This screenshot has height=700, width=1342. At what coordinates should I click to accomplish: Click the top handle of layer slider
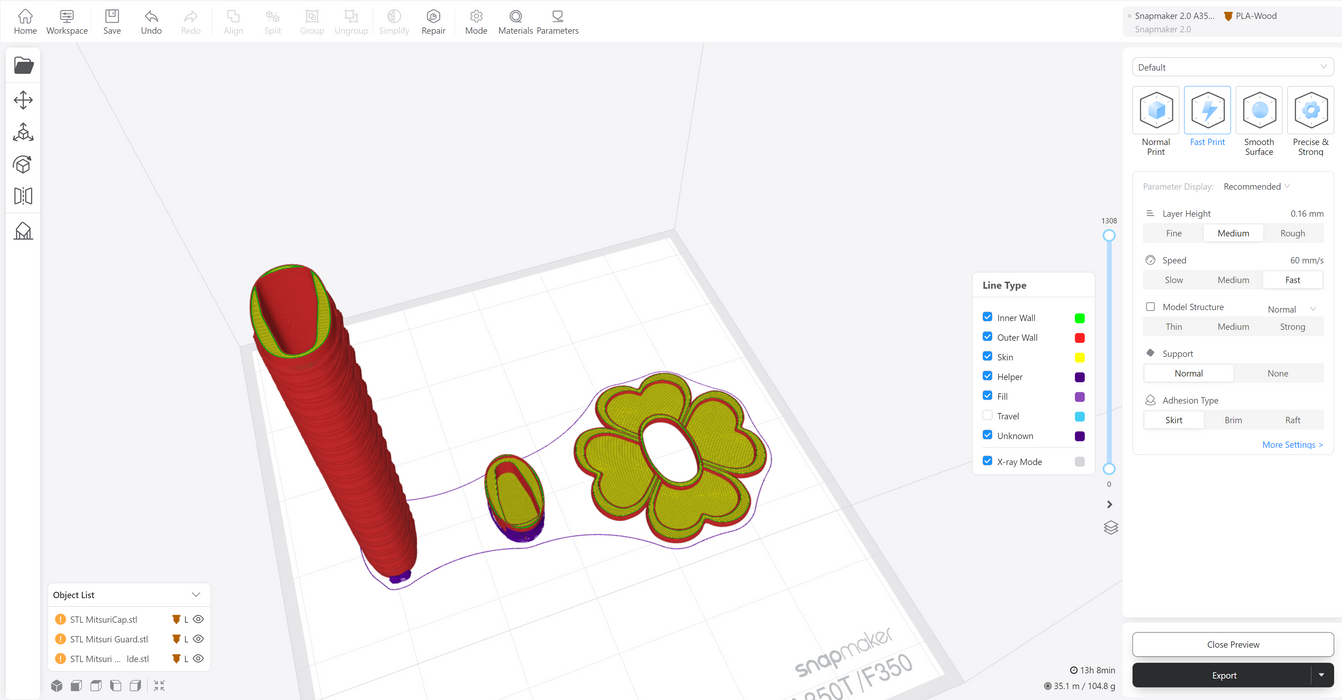click(1109, 236)
